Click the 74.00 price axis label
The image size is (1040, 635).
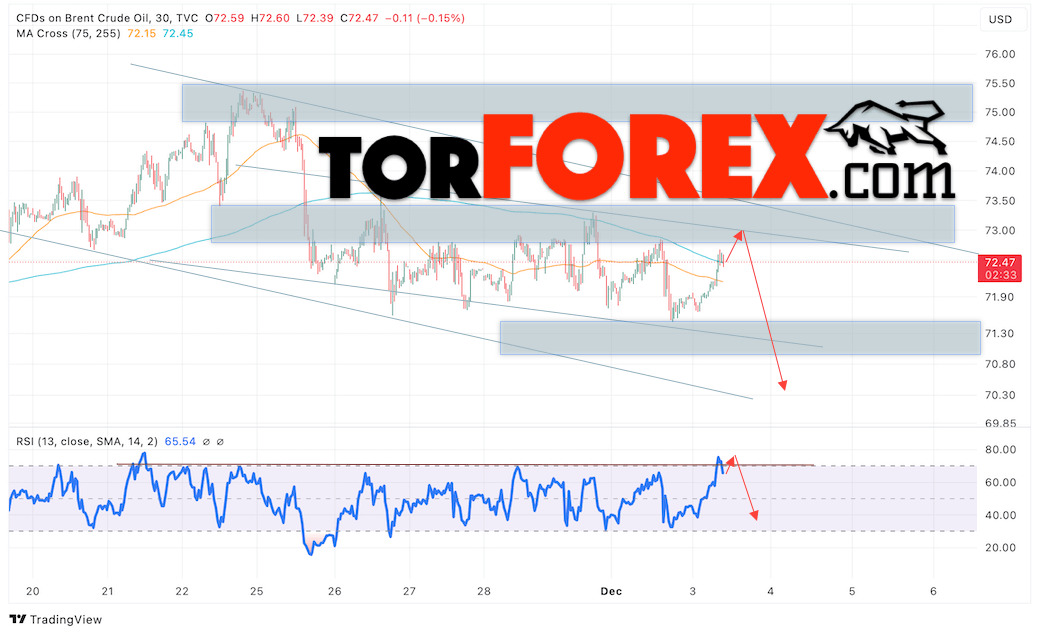(x=1000, y=171)
